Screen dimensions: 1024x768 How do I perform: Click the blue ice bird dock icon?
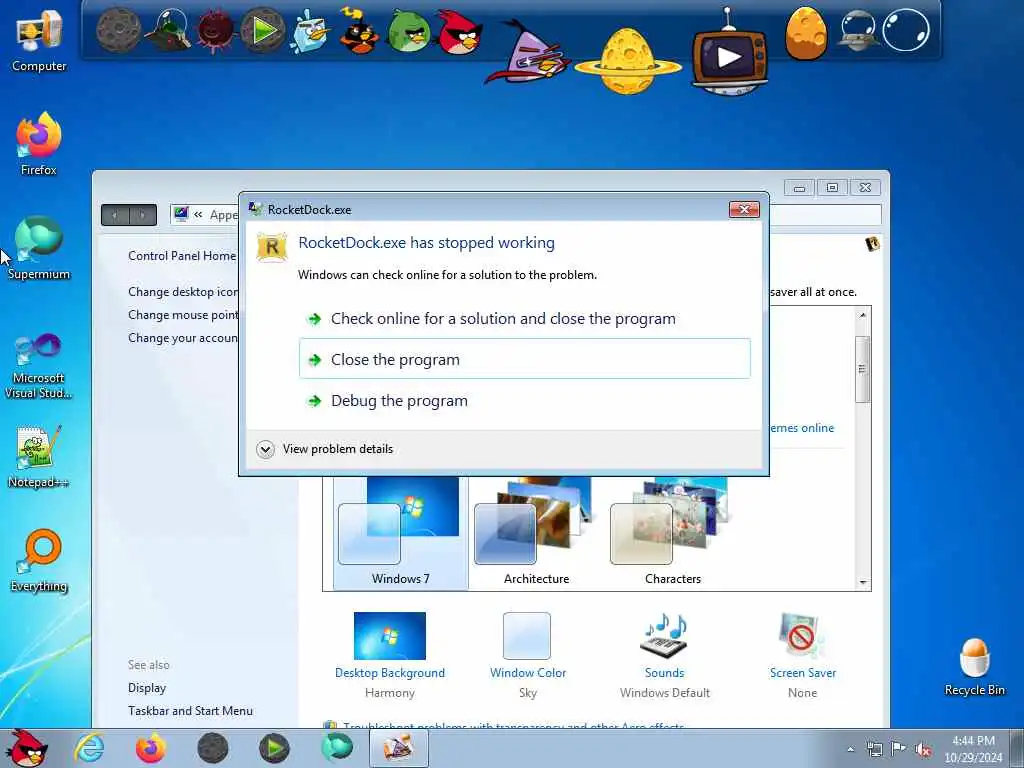[x=311, y=30]
